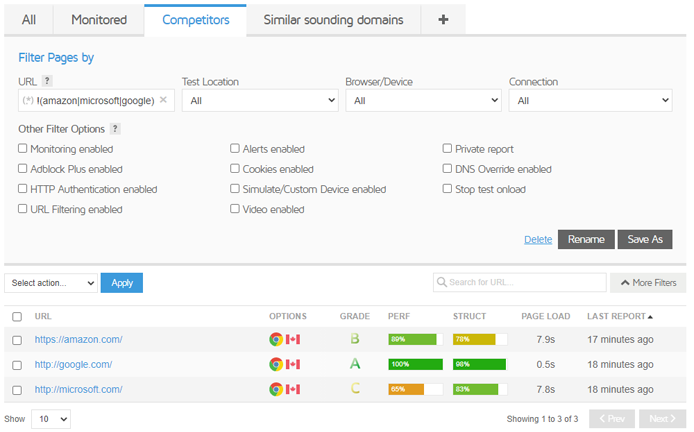
Task: Open the Show 10 rows dropdown
Action: (x=51, y=419)
